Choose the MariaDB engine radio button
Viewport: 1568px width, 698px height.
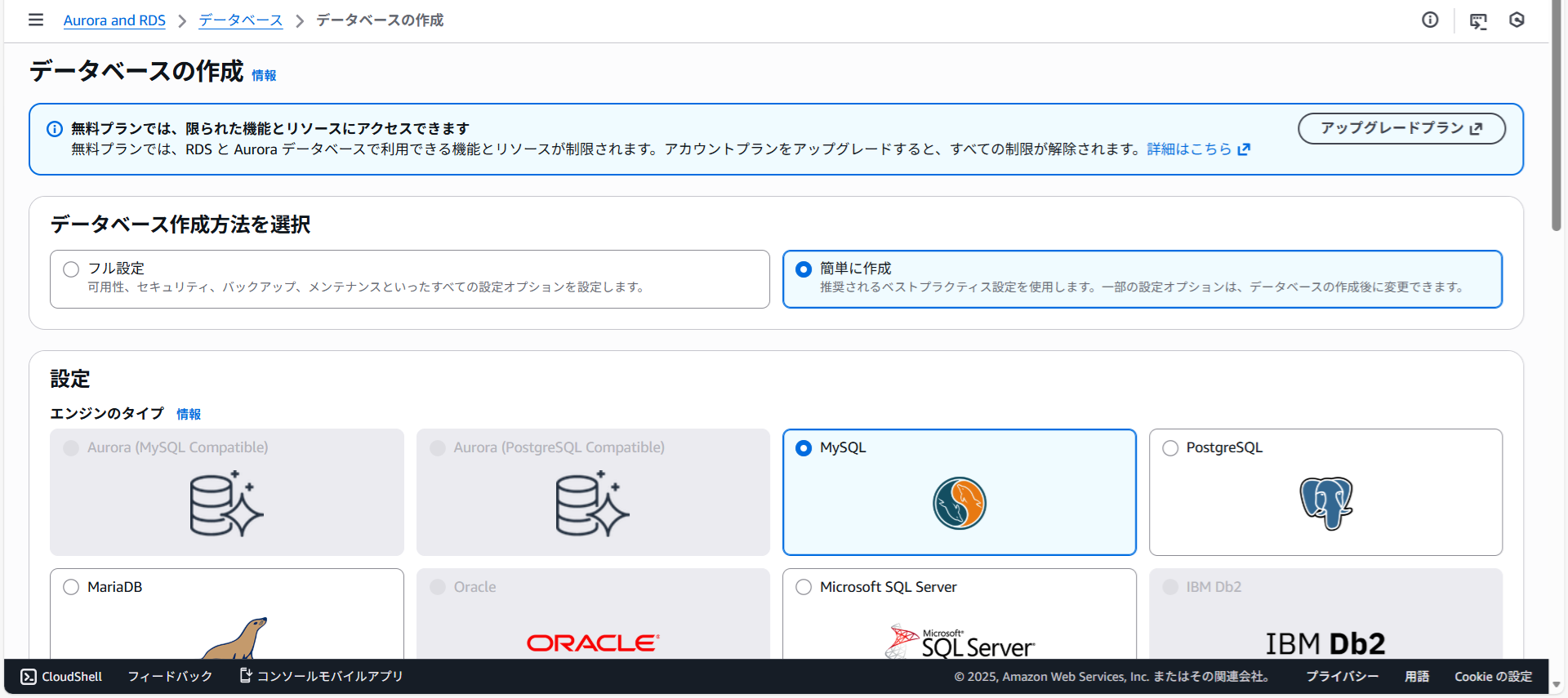[72, 587]
